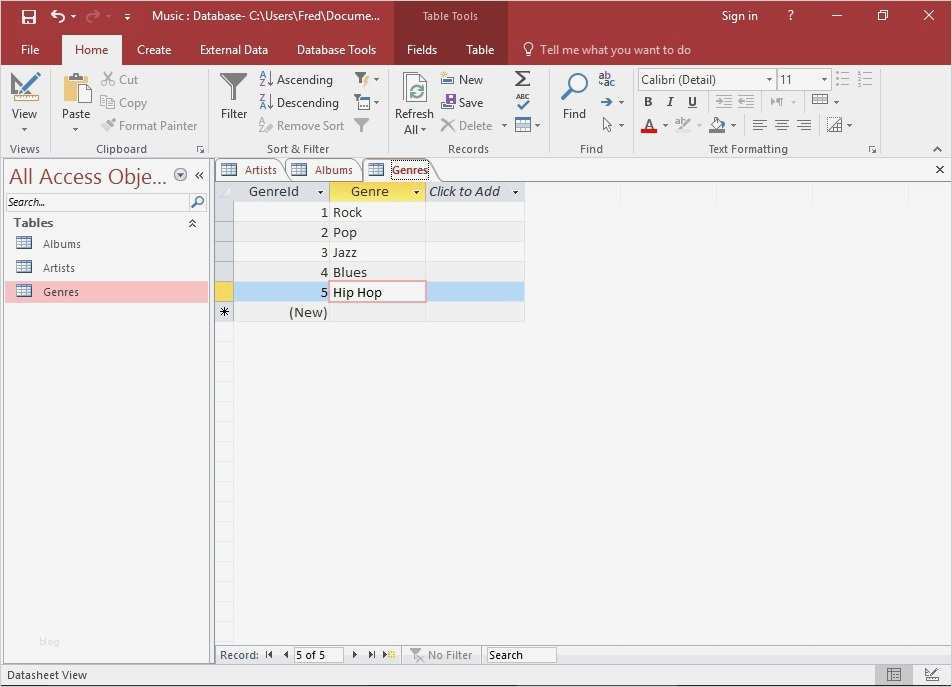
Task: Switch to Datasheet View in status bar
Action: click(893, 675)
